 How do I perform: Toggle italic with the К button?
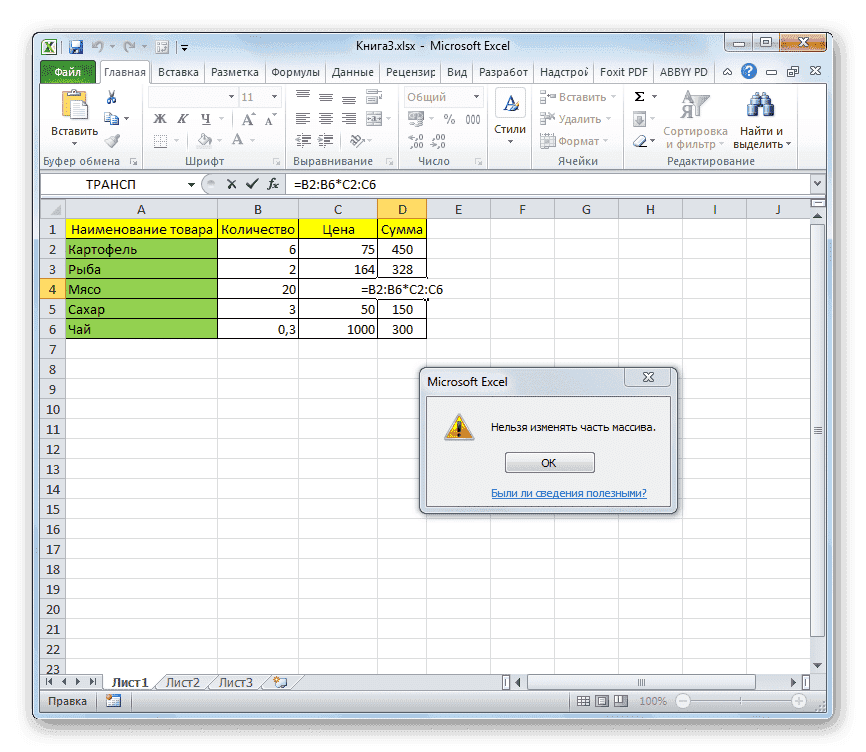pos(181,118)
